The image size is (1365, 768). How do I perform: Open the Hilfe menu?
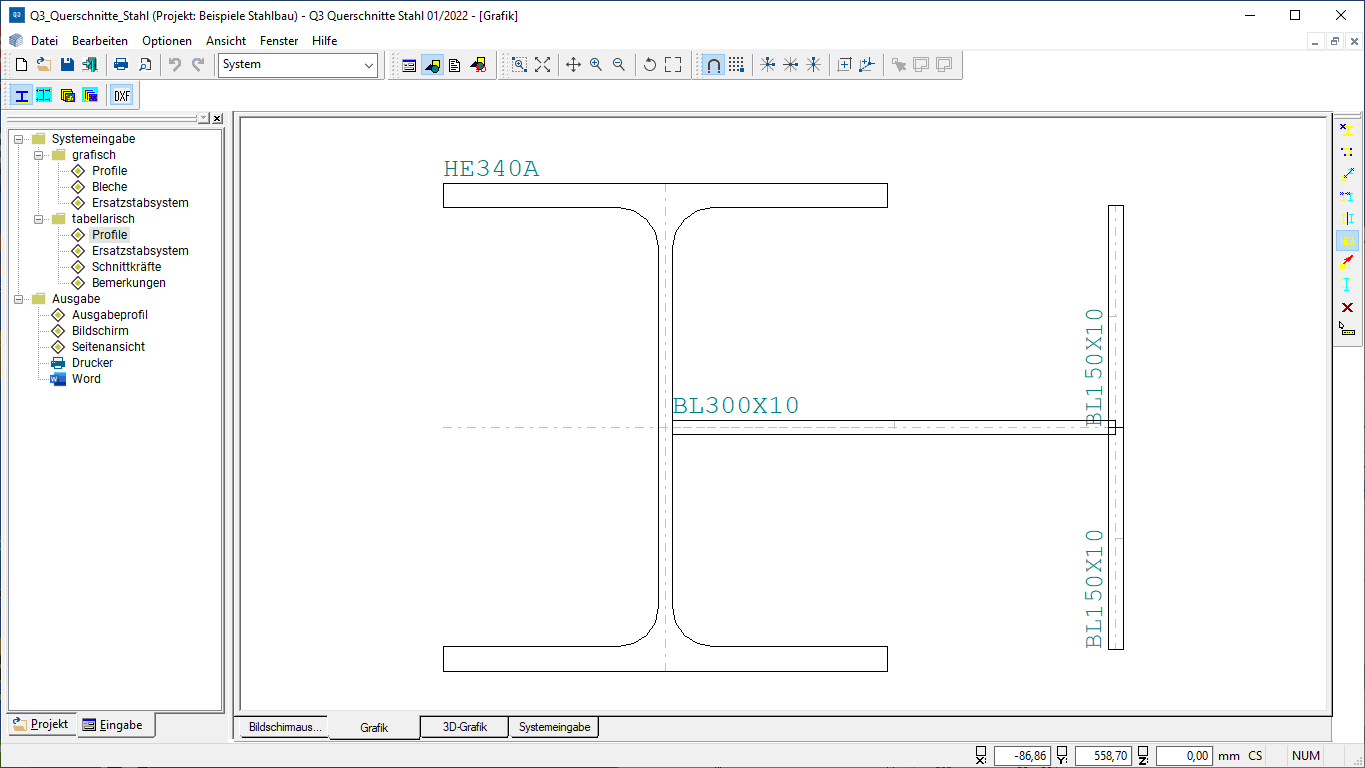pyautogui.click(x=325, y=41)
